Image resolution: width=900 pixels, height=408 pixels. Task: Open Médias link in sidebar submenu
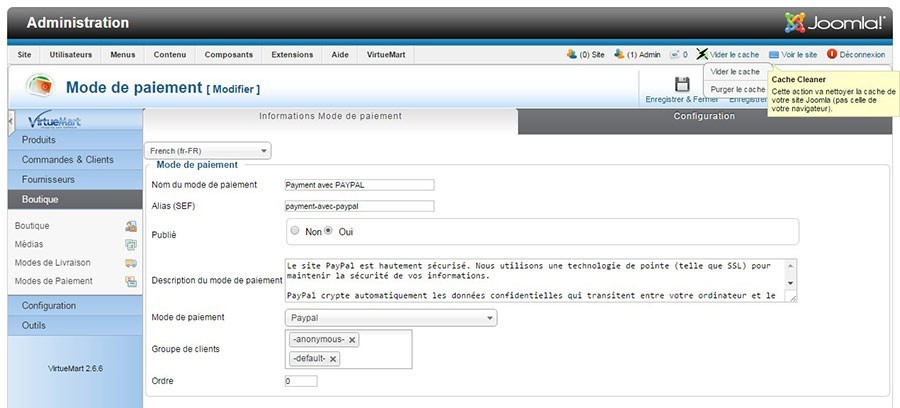pyautogui.click(x=29, y=244)
